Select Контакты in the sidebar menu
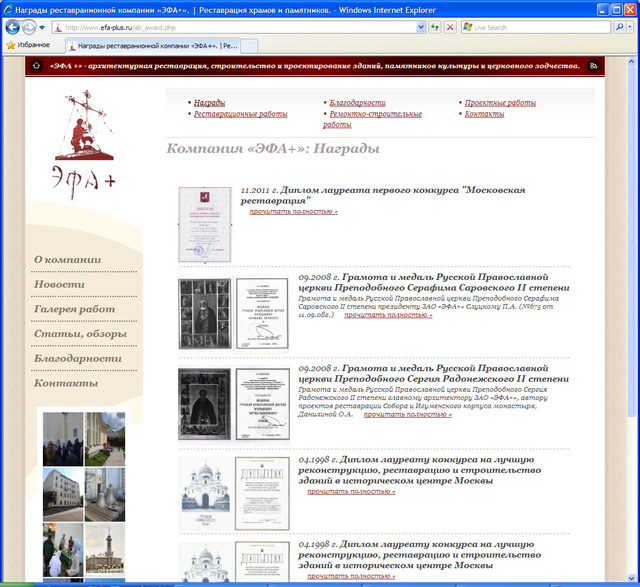Image resolution: width=640 pixels, height=587 pixels. (66, 383)
